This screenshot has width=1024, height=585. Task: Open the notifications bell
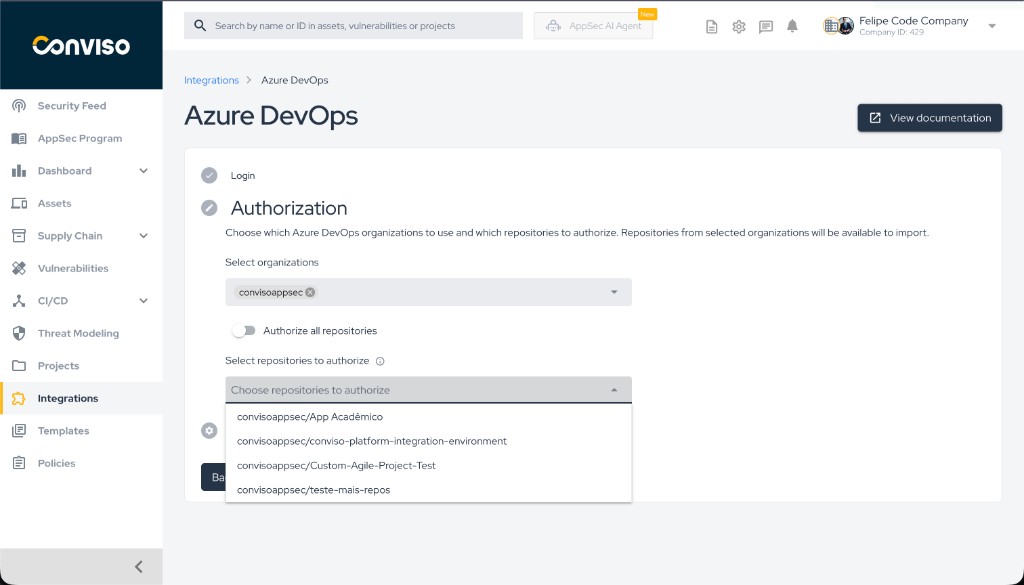[x=792, y=26]
